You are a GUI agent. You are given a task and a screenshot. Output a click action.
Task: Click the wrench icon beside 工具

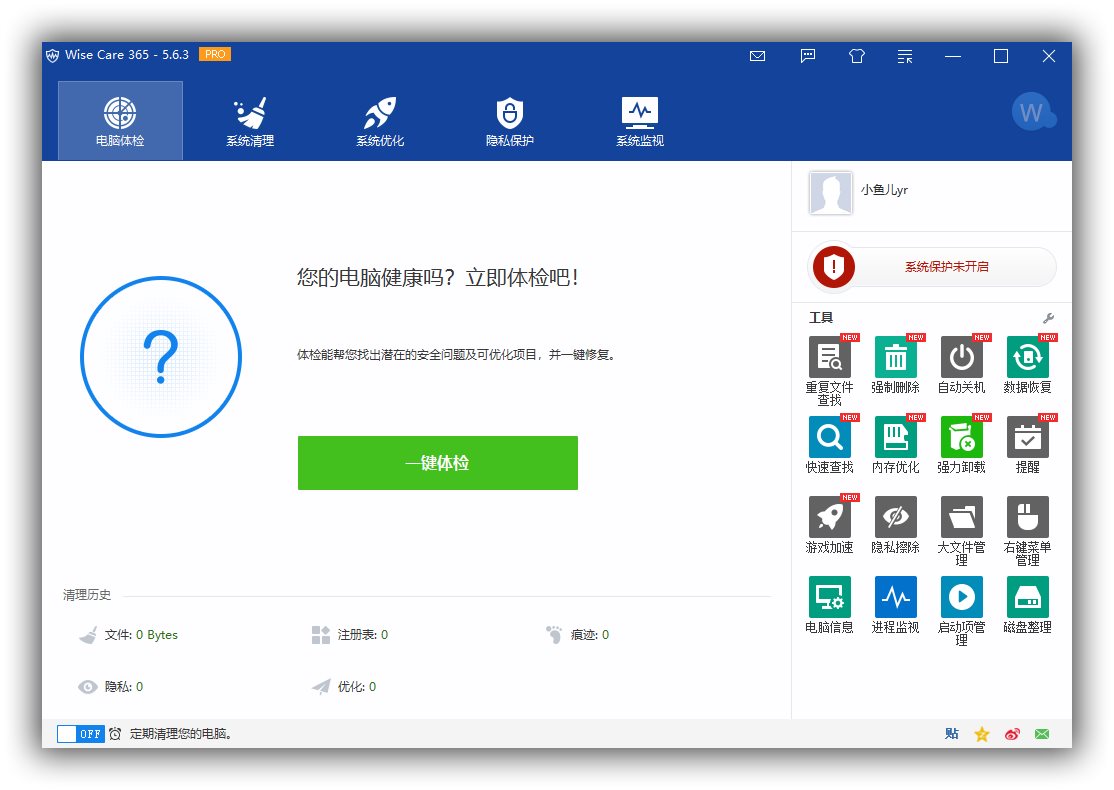coord(1048,318)
